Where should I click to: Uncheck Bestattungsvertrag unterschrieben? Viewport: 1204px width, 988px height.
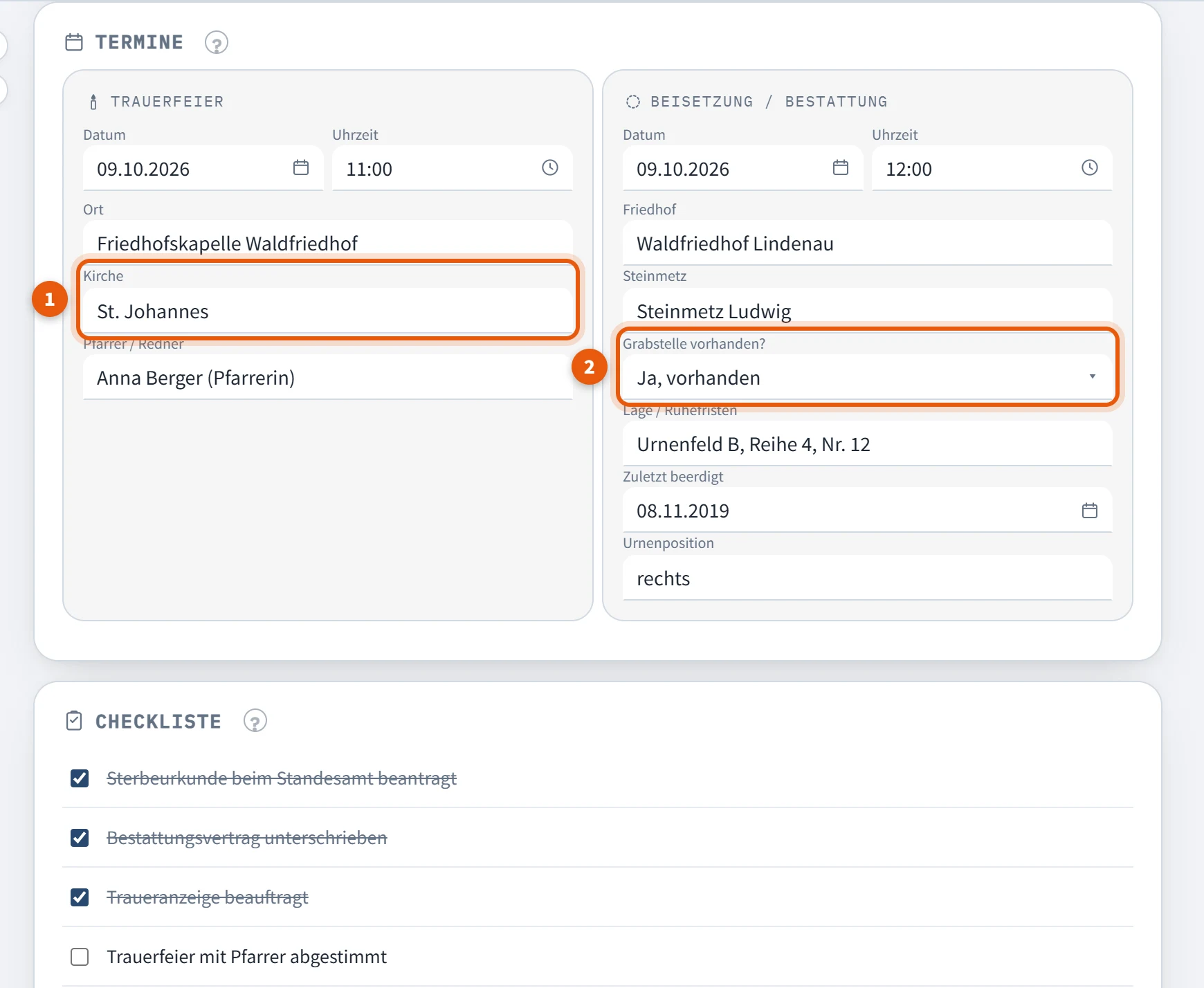[x=80, y=838]
